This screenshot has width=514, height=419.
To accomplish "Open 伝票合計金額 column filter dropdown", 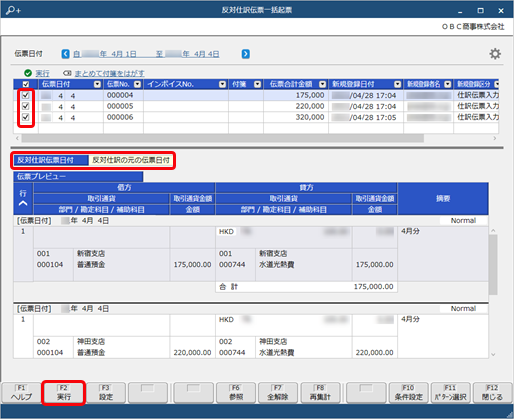I will [322, 84].
